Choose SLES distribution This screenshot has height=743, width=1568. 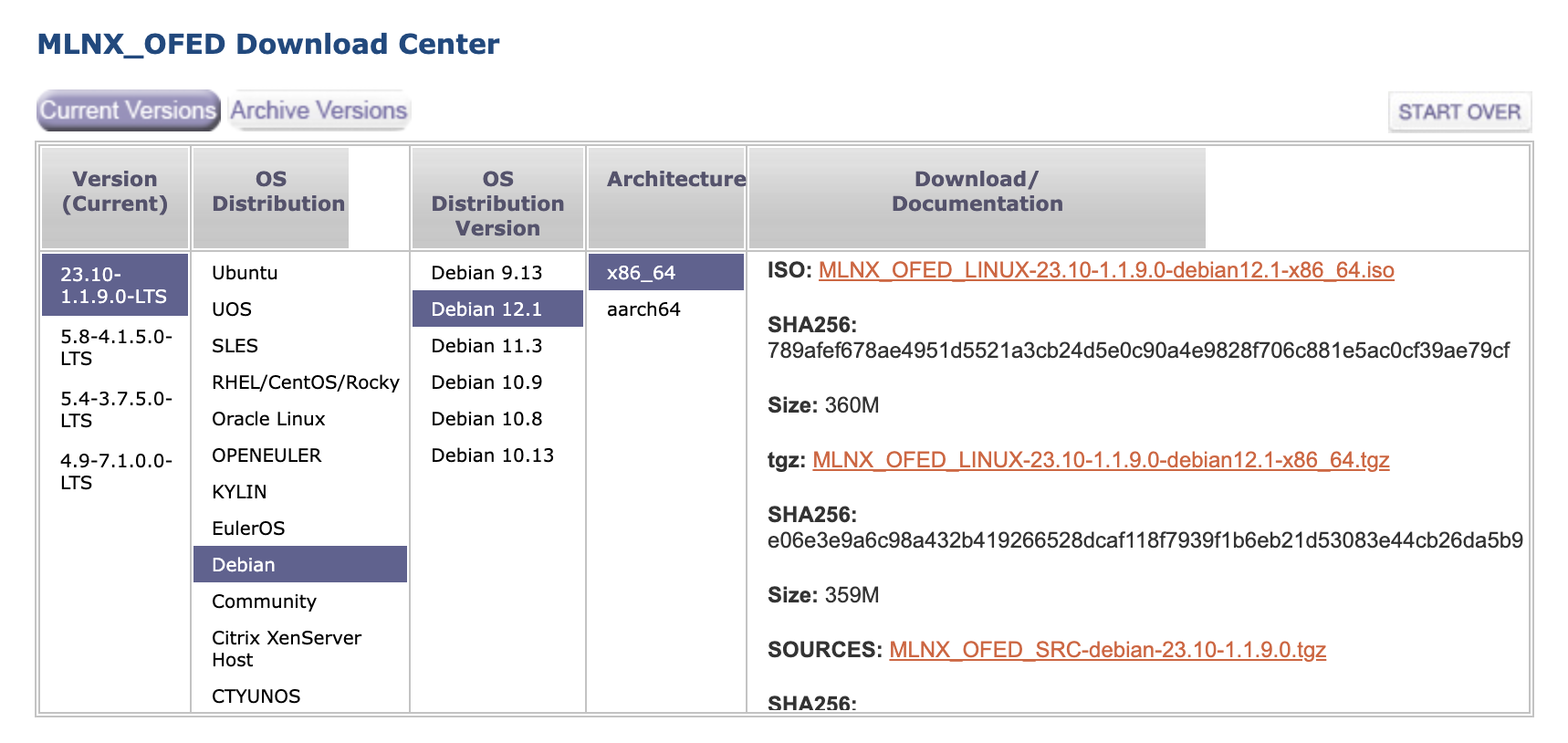tap(300, 345)
